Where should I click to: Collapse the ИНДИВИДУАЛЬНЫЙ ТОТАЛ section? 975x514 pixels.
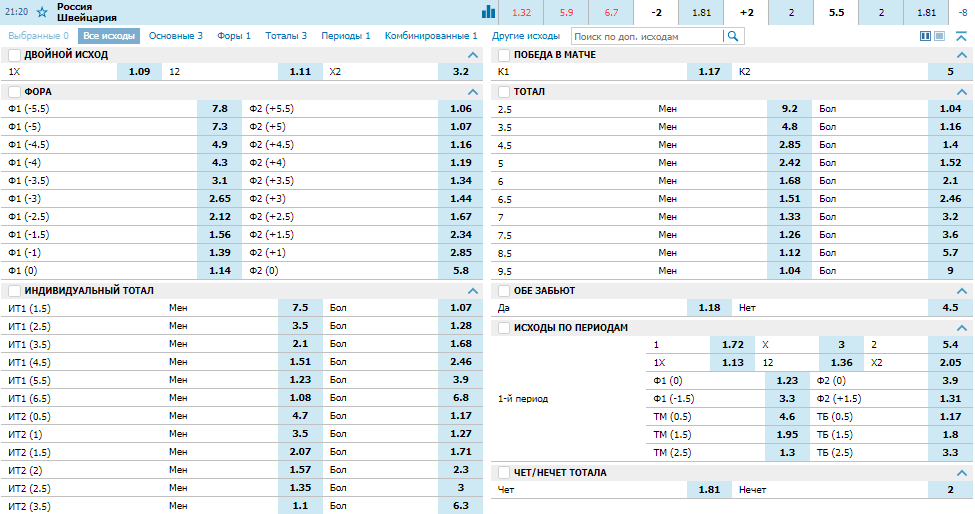click(473, 290)
